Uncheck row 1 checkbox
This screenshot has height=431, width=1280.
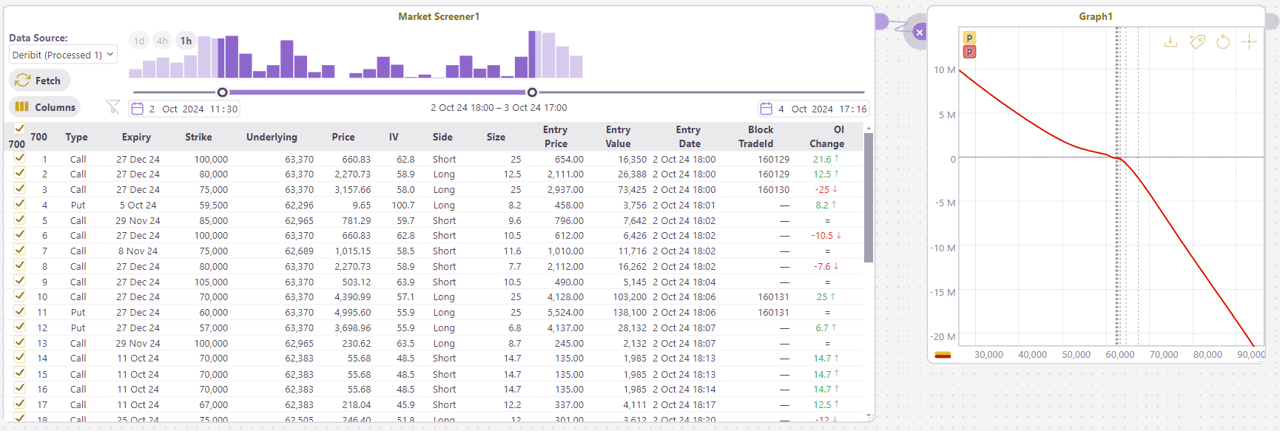click(x=19, y=159)
